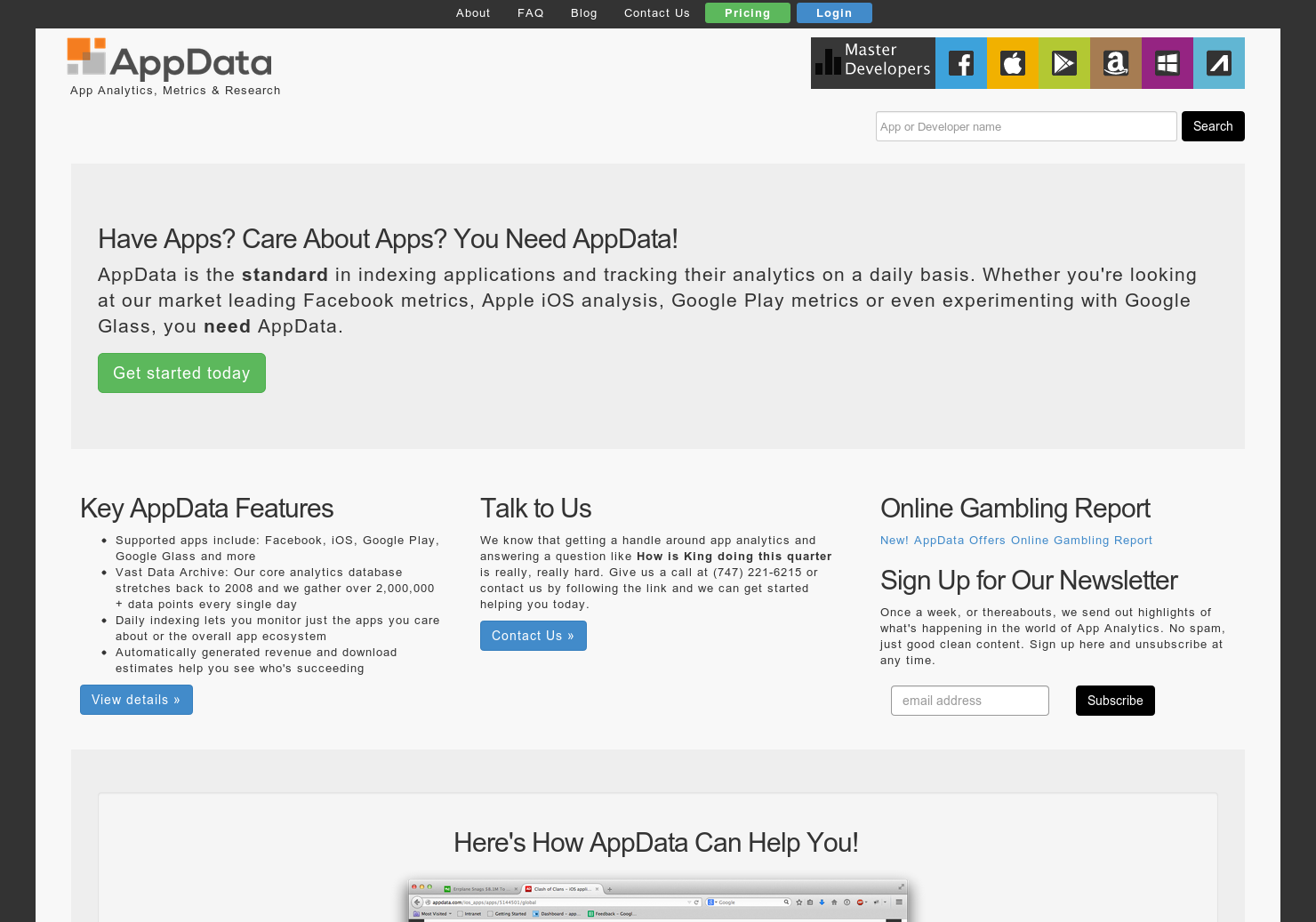Open the Blog from the top navigation
This screenshot has height=922, width=1316.
pyautogui.click(x=583, y=12)
